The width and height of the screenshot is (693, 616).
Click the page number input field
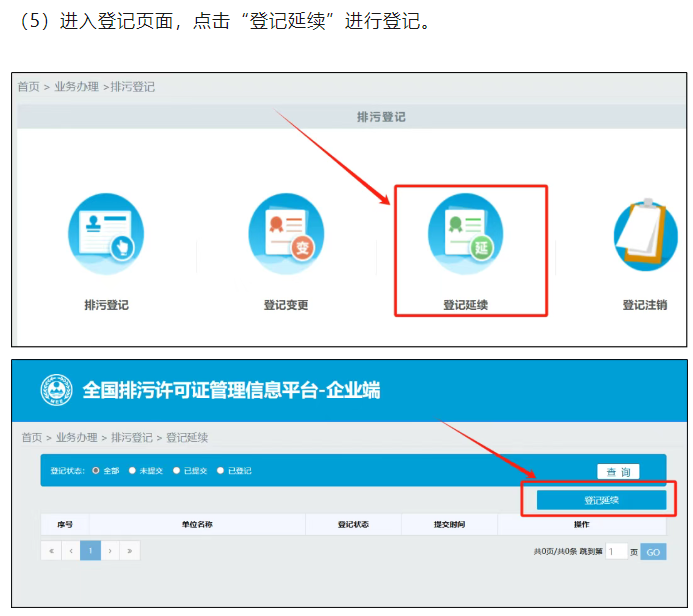tap(616, 552)
